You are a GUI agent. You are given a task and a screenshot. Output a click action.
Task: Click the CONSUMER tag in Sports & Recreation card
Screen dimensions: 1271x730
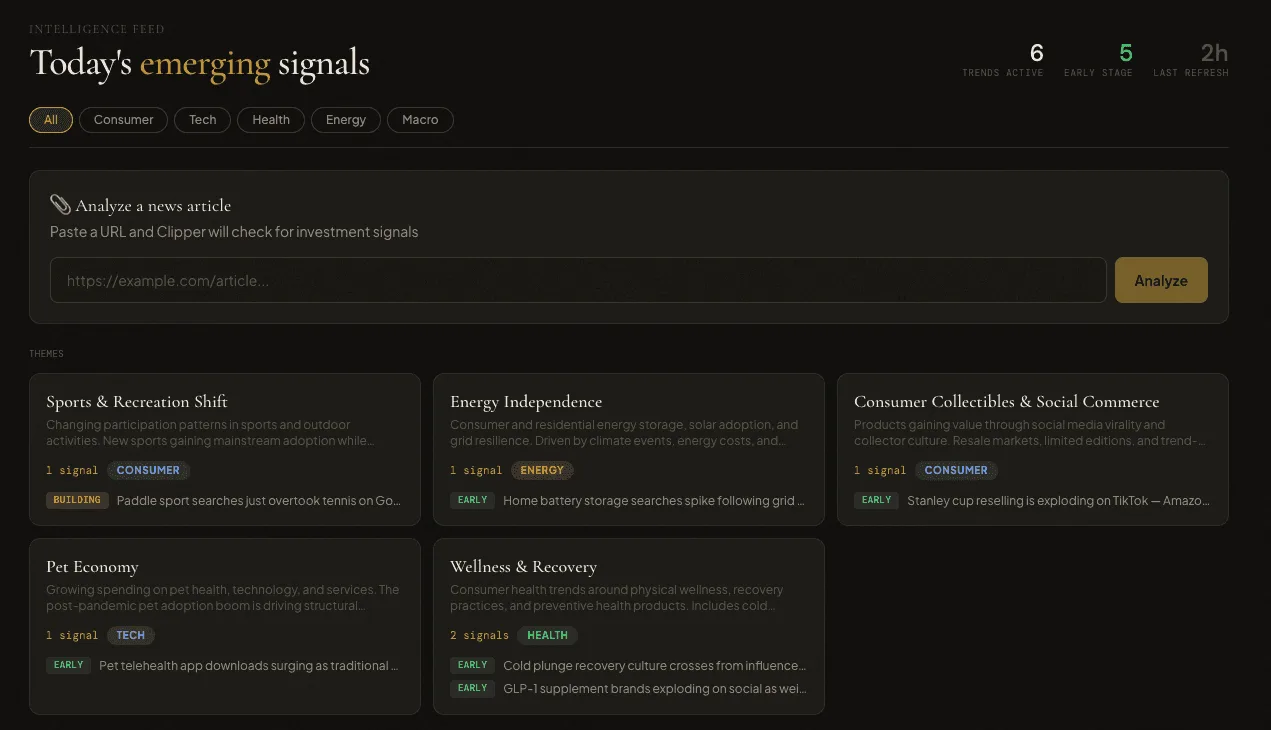(148, 470)
